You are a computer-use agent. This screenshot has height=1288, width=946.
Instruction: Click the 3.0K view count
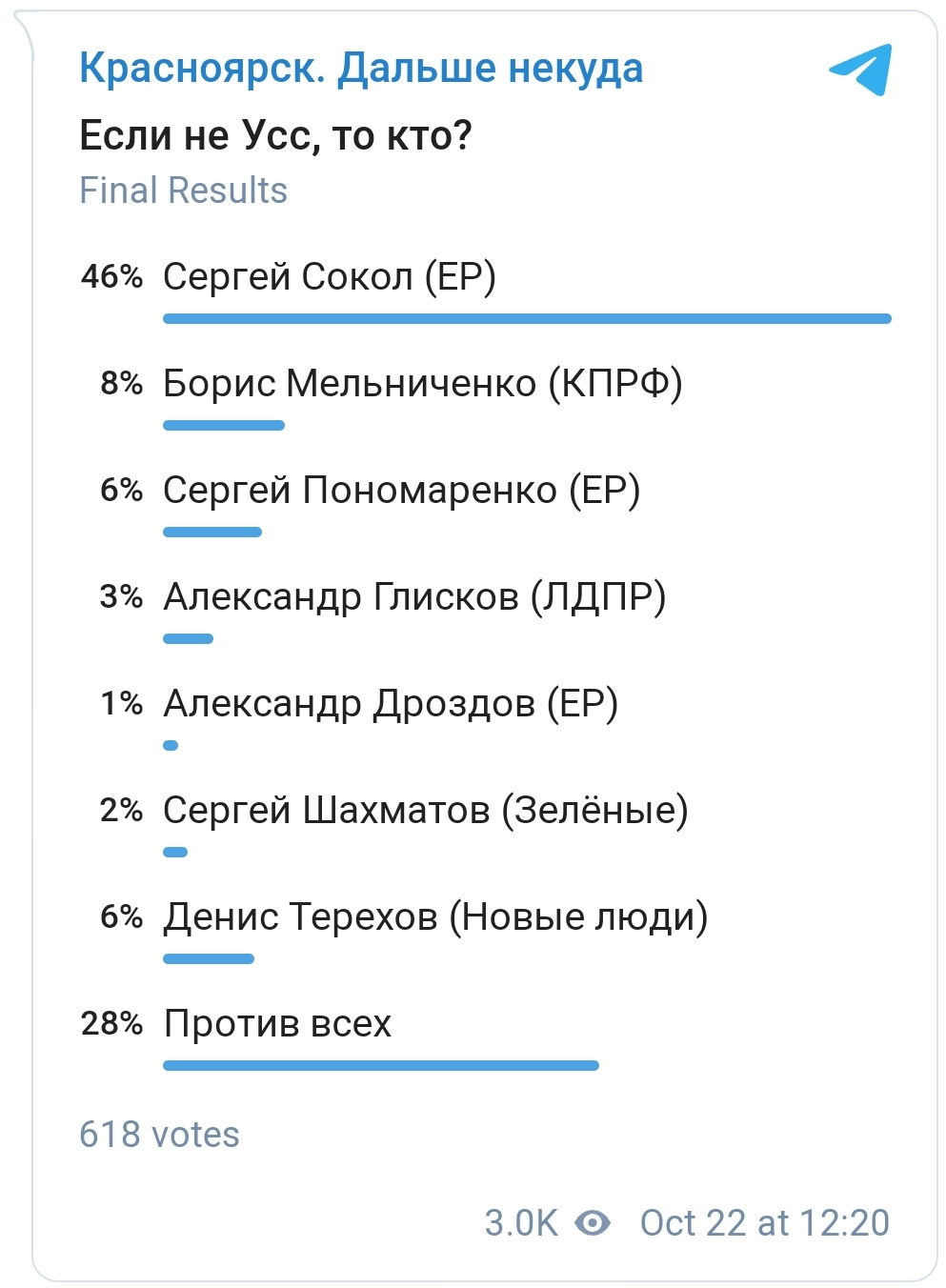pyautogui.click(x=521, y=1222)
